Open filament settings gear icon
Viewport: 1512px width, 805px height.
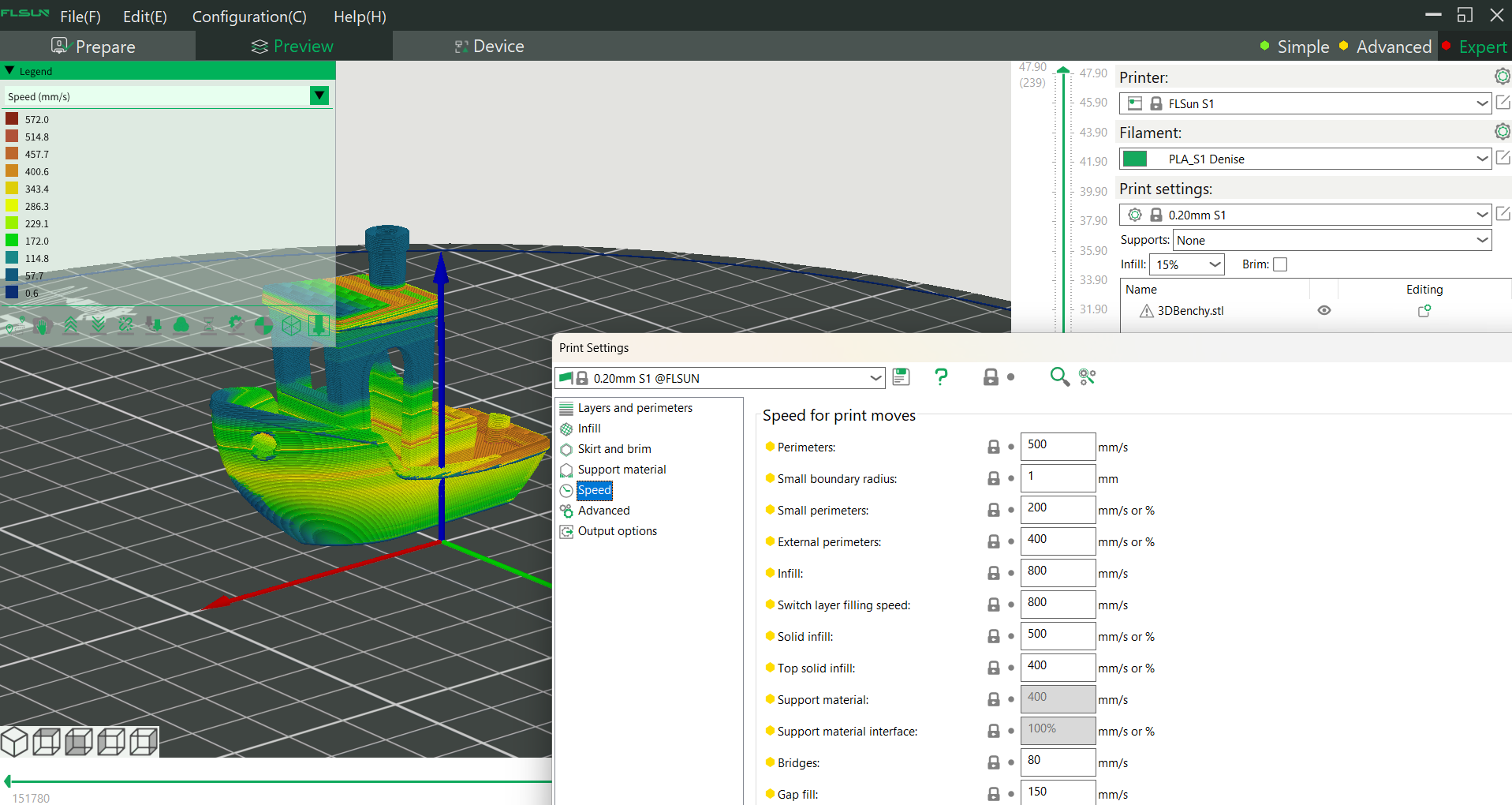point(1503,131)
